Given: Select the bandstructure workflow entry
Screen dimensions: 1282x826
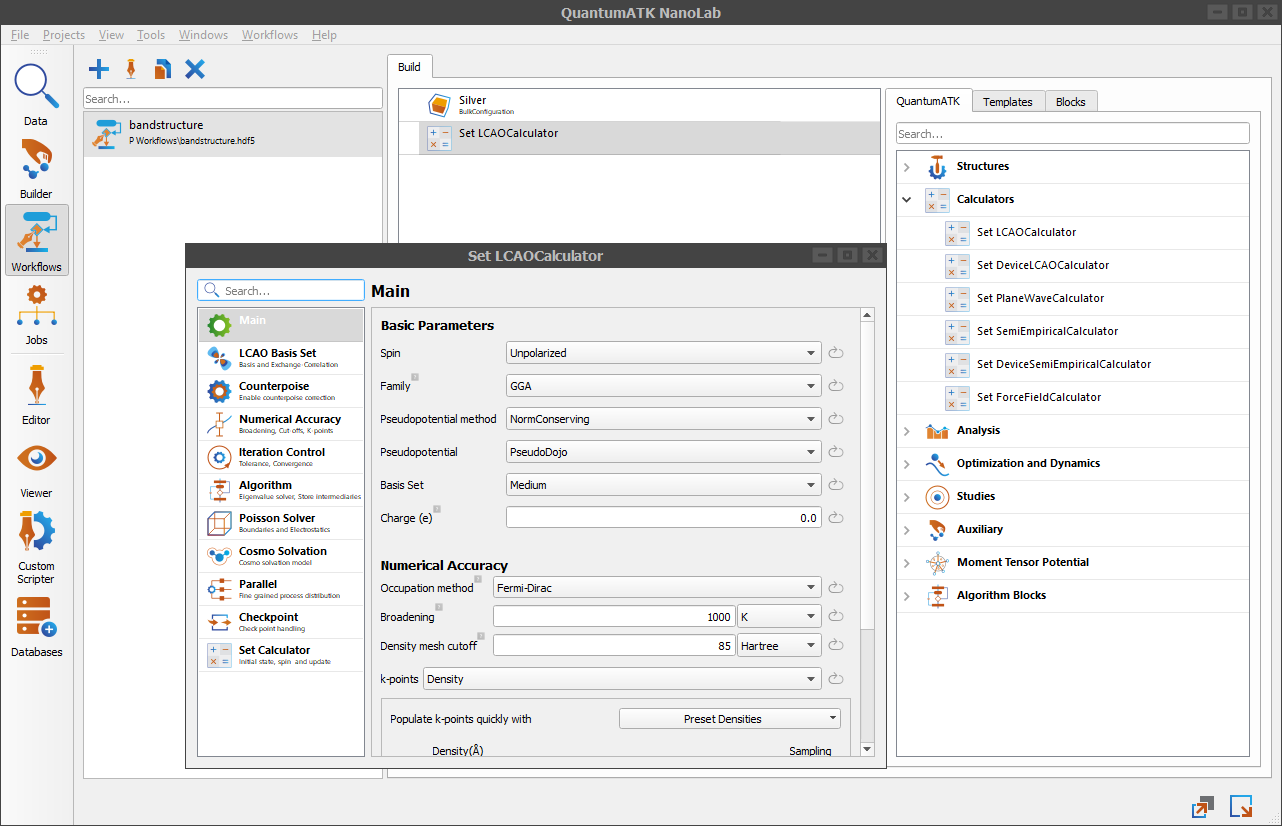Looking at the screenshot, I should 233,133.
